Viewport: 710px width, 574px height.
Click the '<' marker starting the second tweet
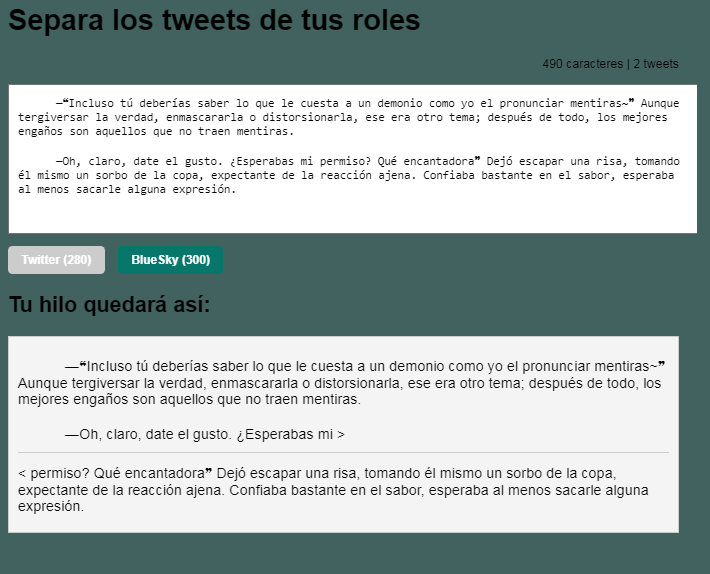click(21, 471)
